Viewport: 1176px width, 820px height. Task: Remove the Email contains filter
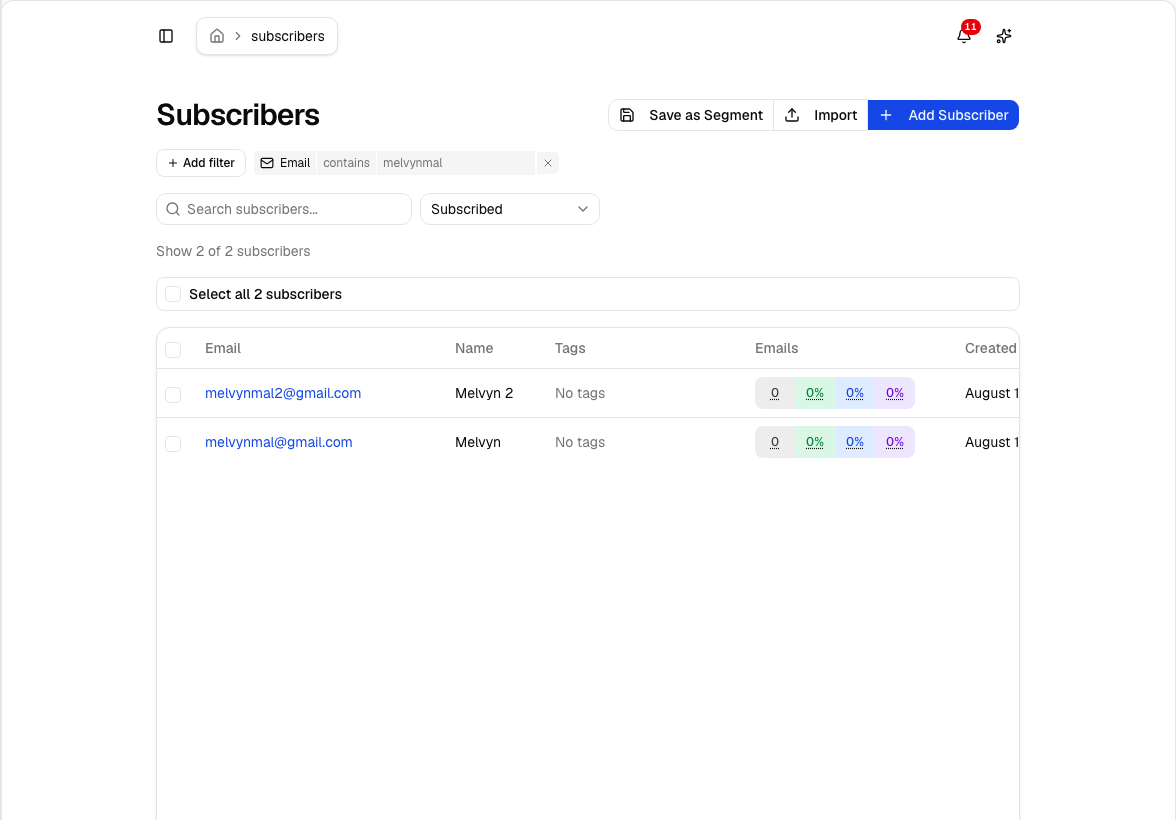(x=548, y=163)
